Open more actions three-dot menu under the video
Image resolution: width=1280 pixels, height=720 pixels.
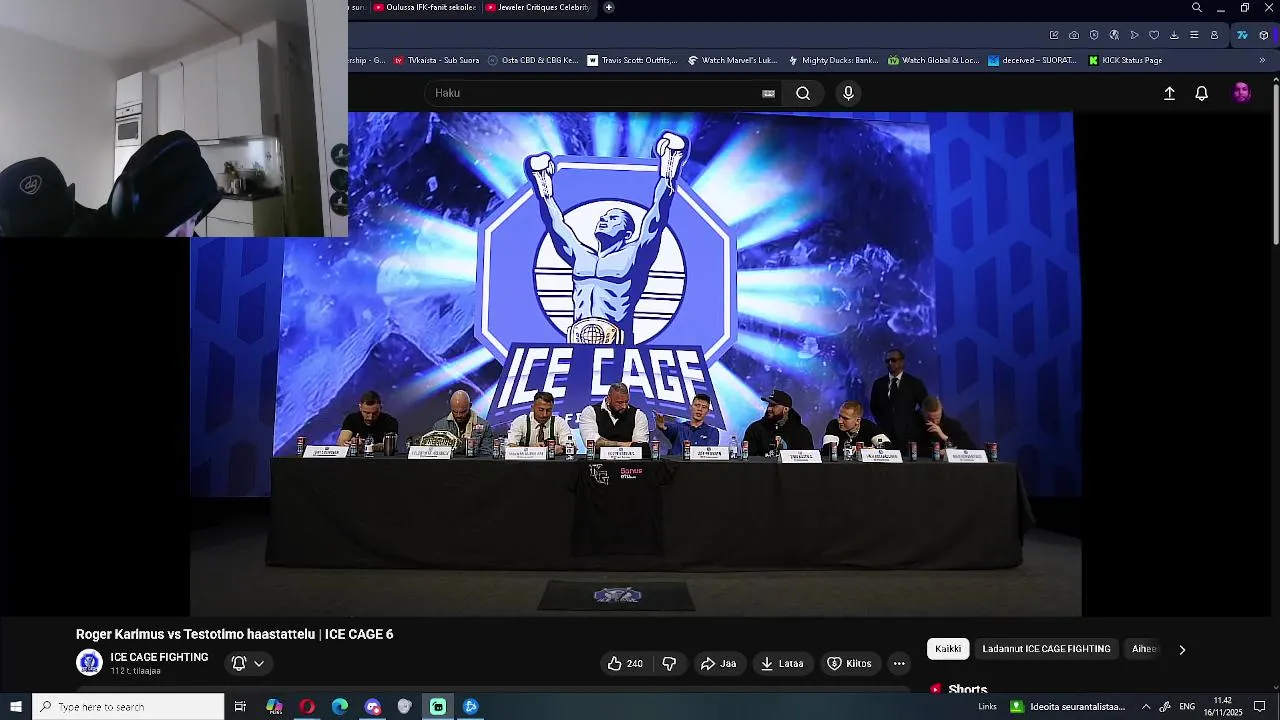[899, 663]
